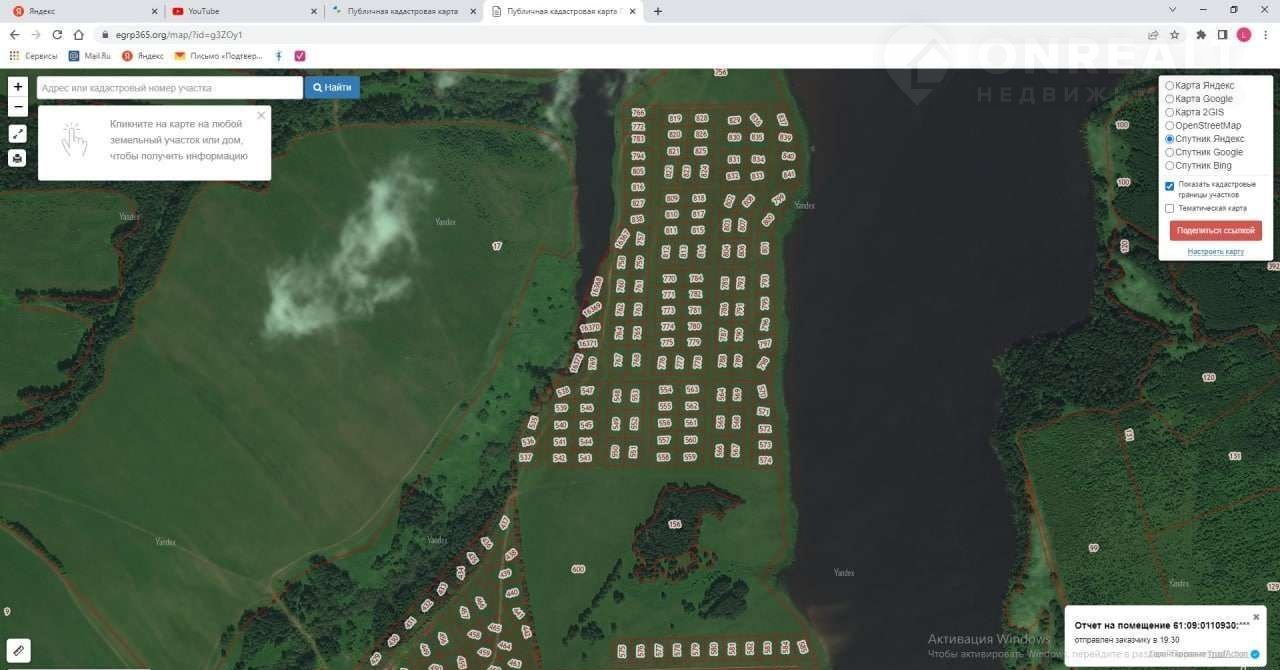
Task: Bookmark this page with star icon
Action: pyautogui.click(x=1175, y=34)
